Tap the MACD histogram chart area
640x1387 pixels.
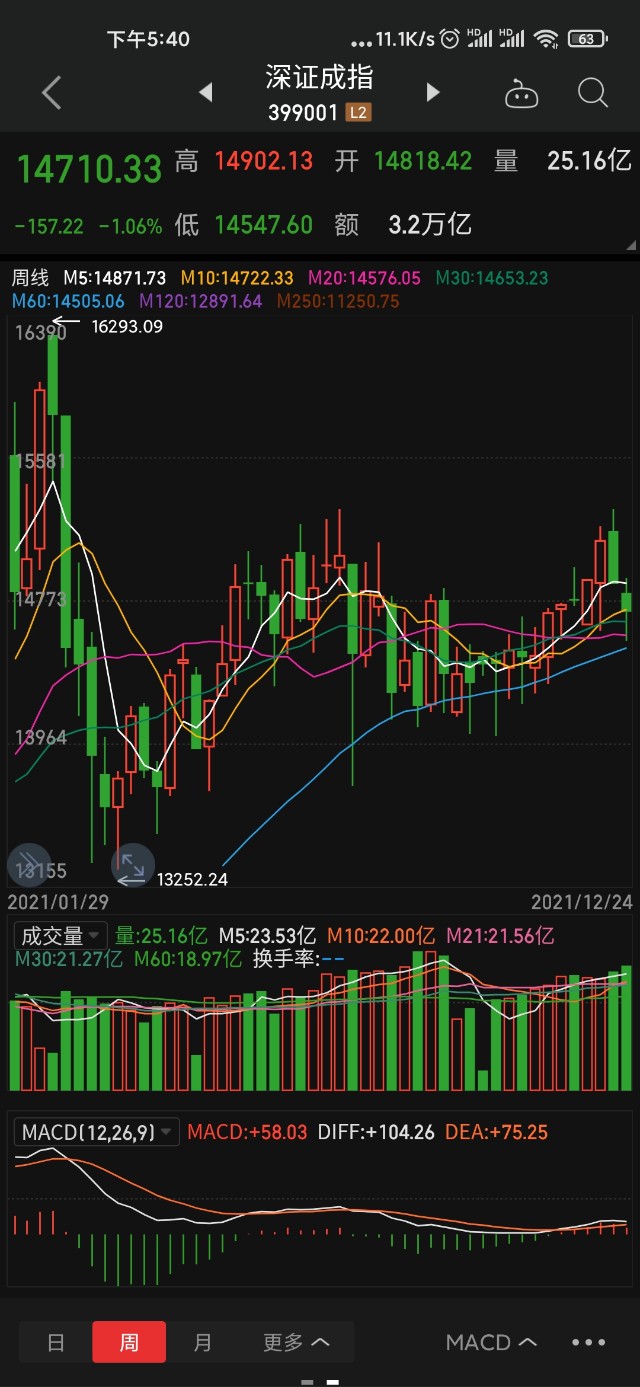click(320, 1218)
